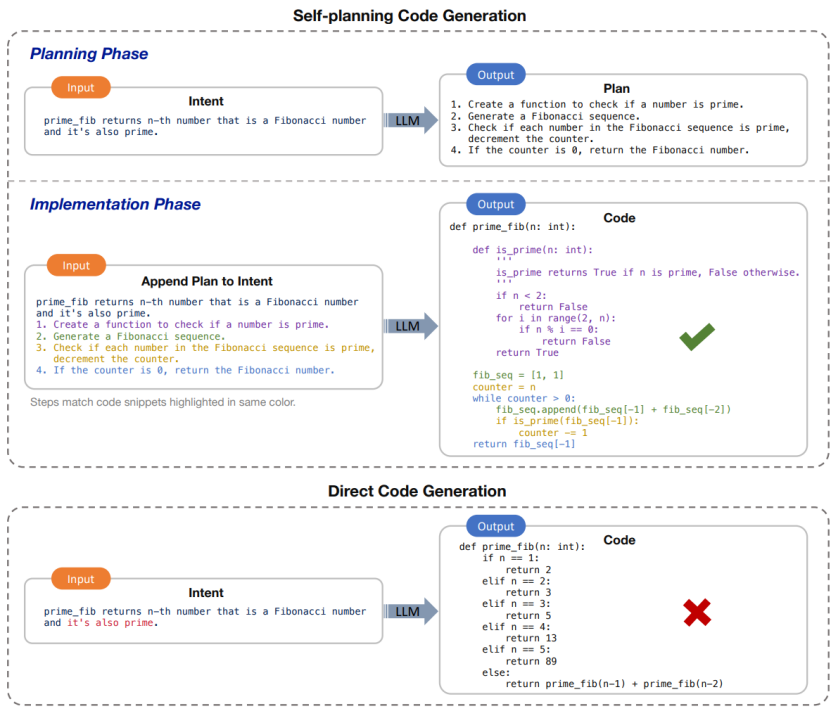Click the 'def is_prime(n: int):' line
Image resolution: width=831 pixels, height=711 pixels.
[x=533, y=250]
